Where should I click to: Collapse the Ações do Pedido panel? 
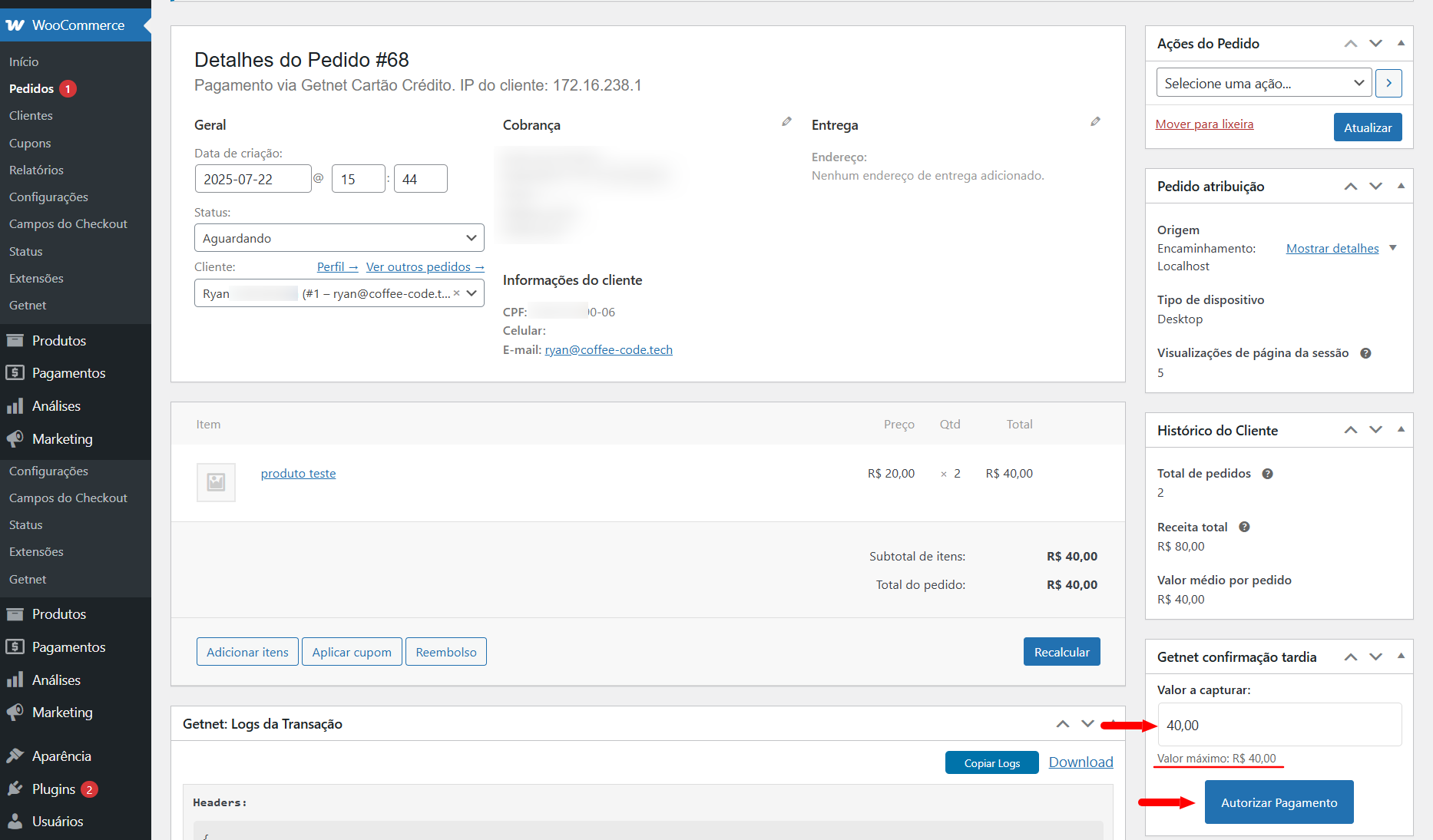[x=1401, y=43]
